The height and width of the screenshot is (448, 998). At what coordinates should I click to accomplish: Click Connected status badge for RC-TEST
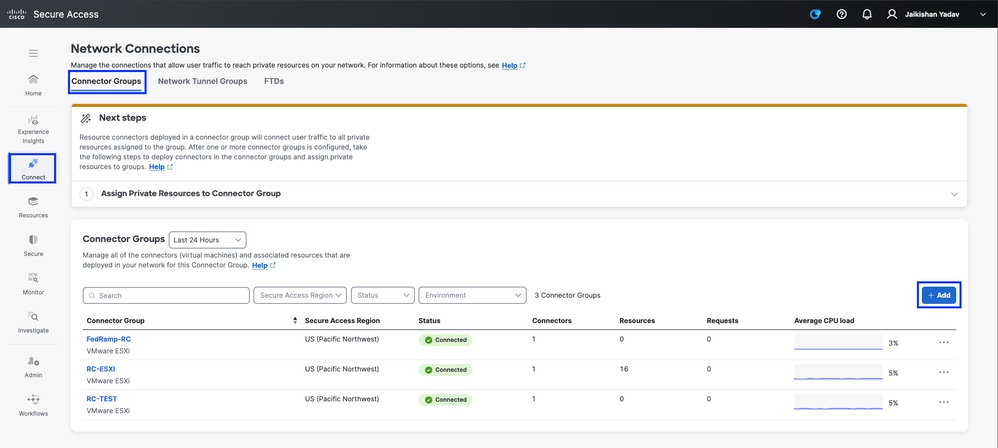point(445,400)
